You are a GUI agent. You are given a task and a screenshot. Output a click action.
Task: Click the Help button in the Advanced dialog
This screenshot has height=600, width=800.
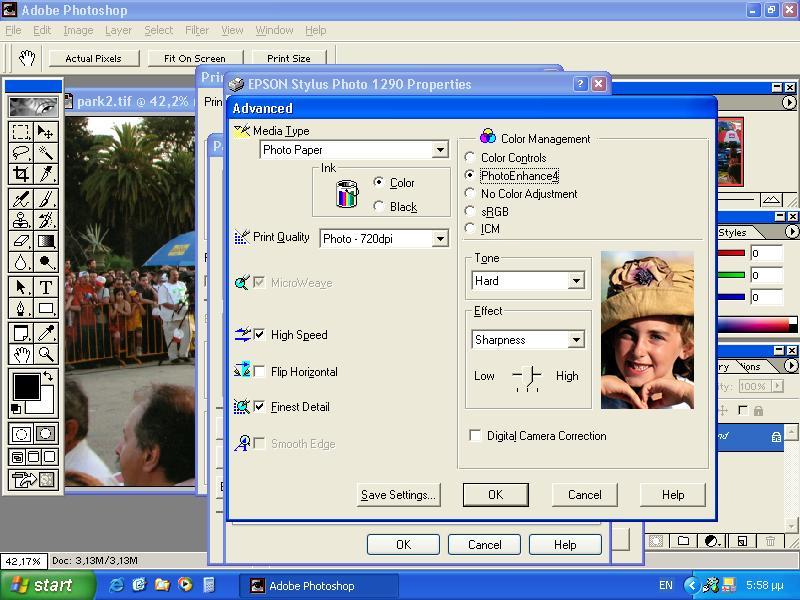coord(673,494)
